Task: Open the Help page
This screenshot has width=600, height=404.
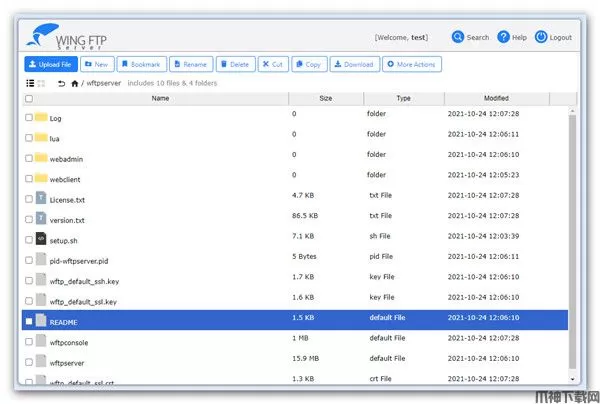Action: coord(504,37)
